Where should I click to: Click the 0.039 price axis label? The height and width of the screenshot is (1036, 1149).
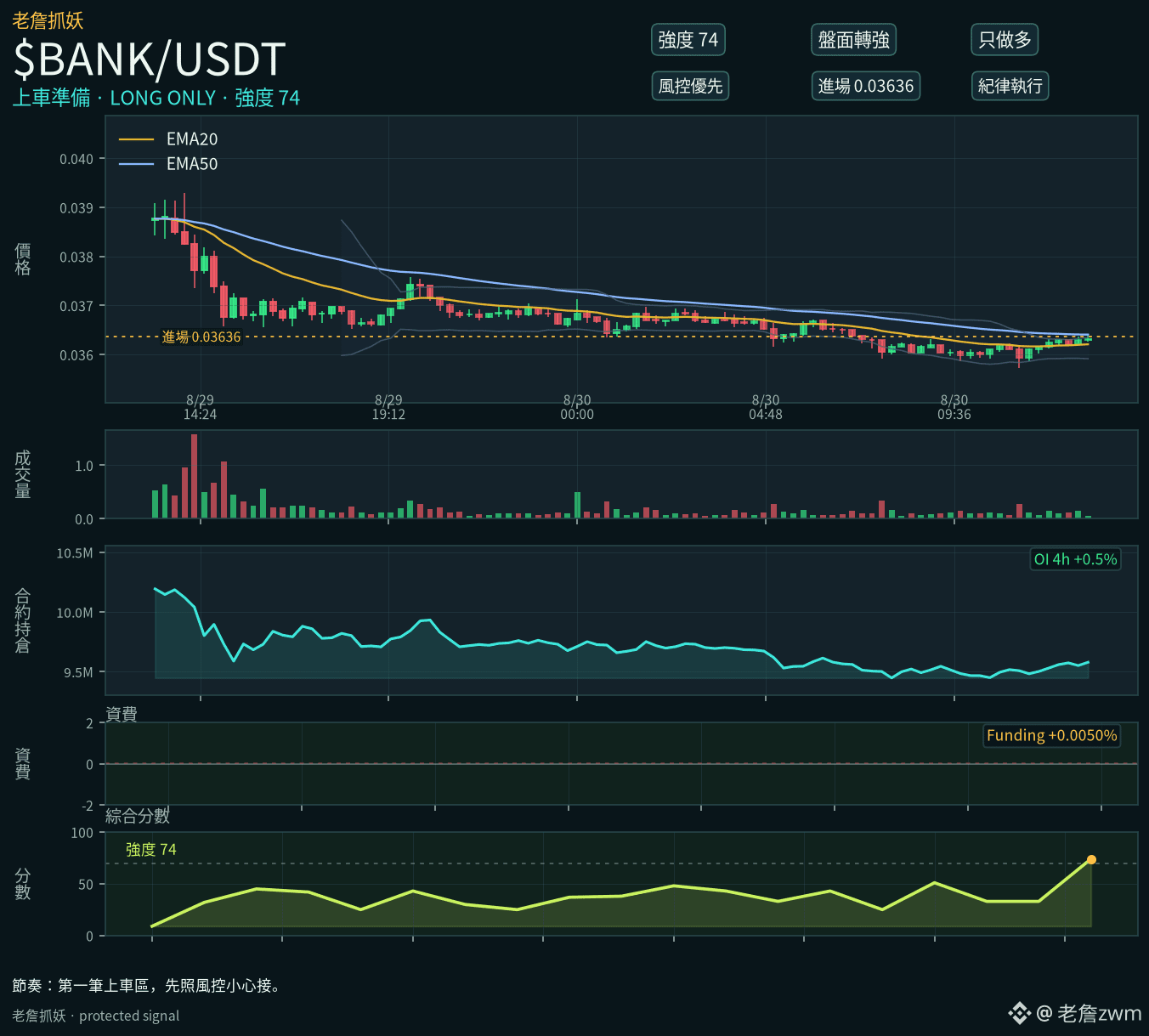(76, 208)
